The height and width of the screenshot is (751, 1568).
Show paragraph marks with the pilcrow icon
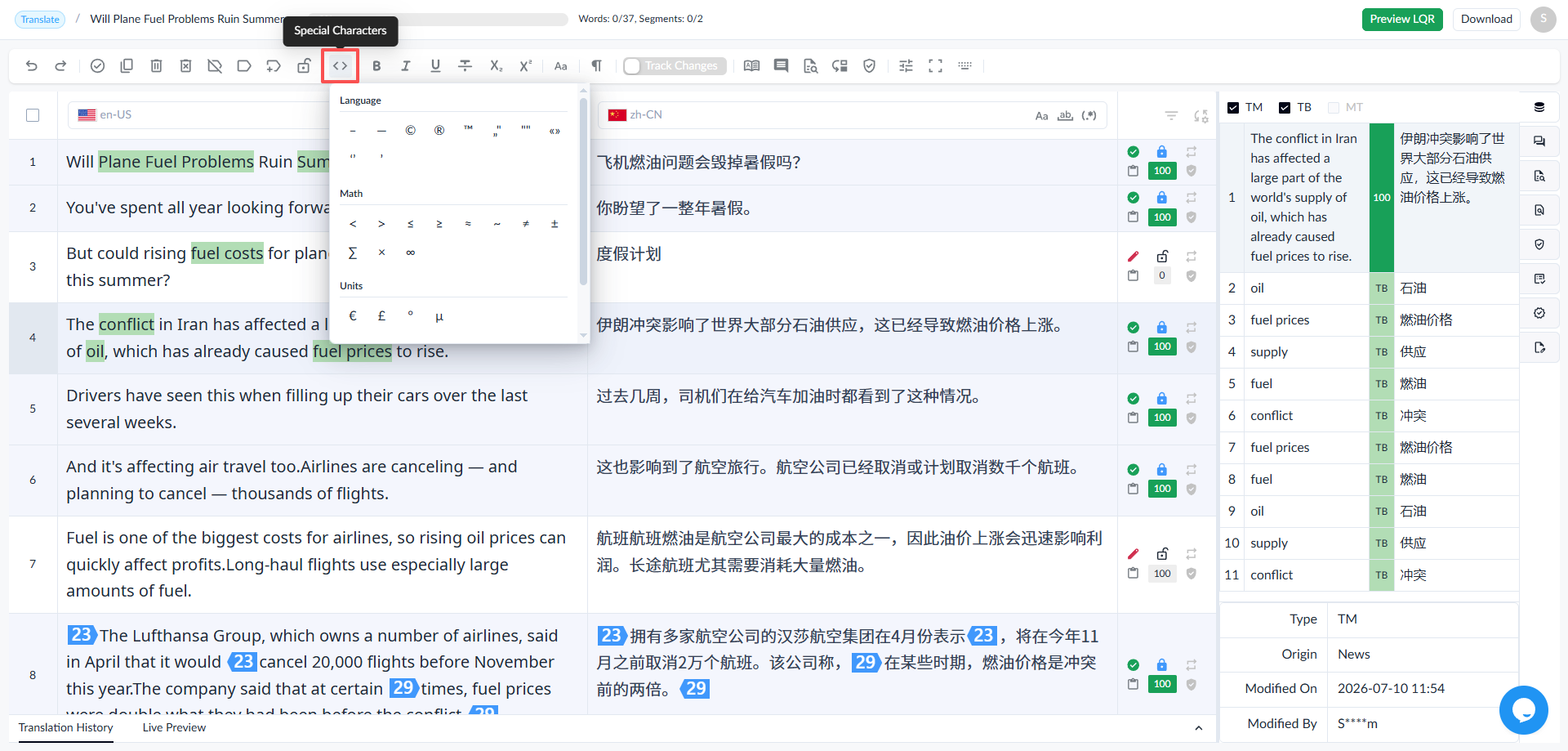(x=596, y=66)
